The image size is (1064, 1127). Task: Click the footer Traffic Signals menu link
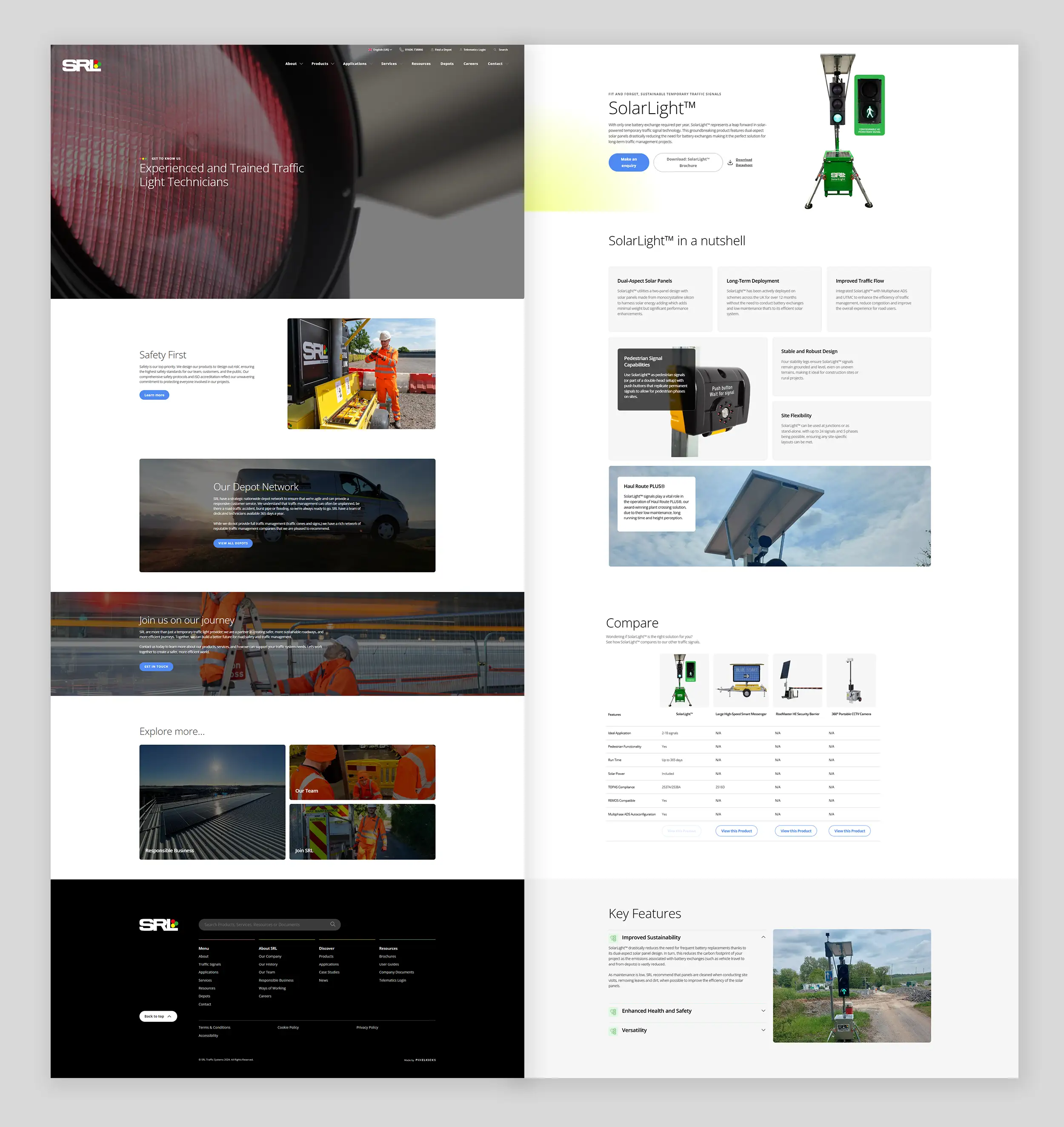coord(210,965)
